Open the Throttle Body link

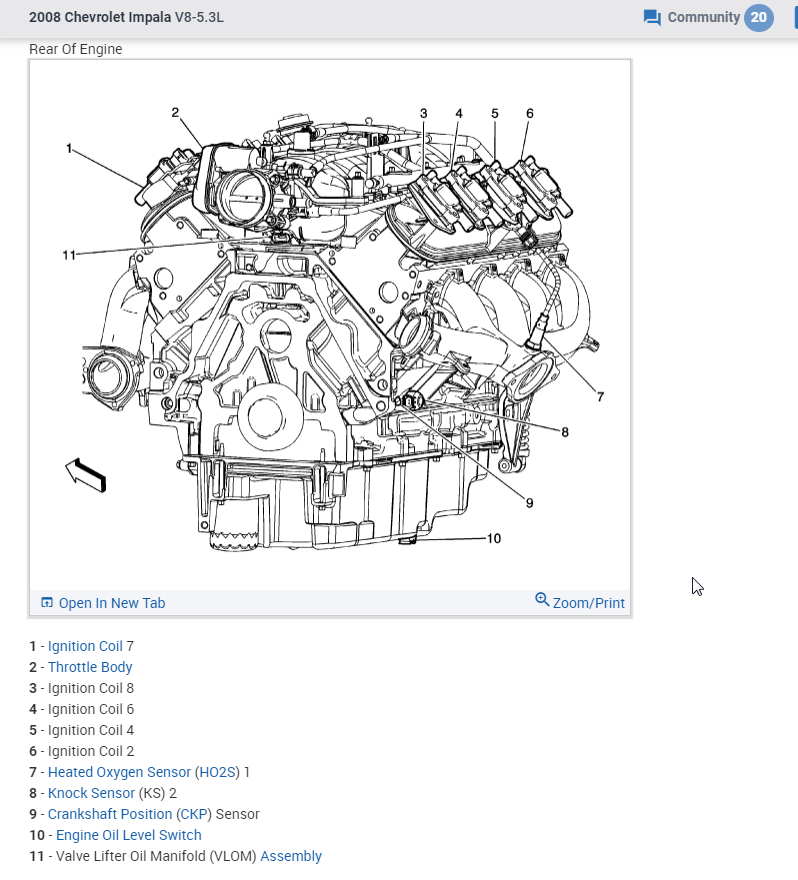90,667
